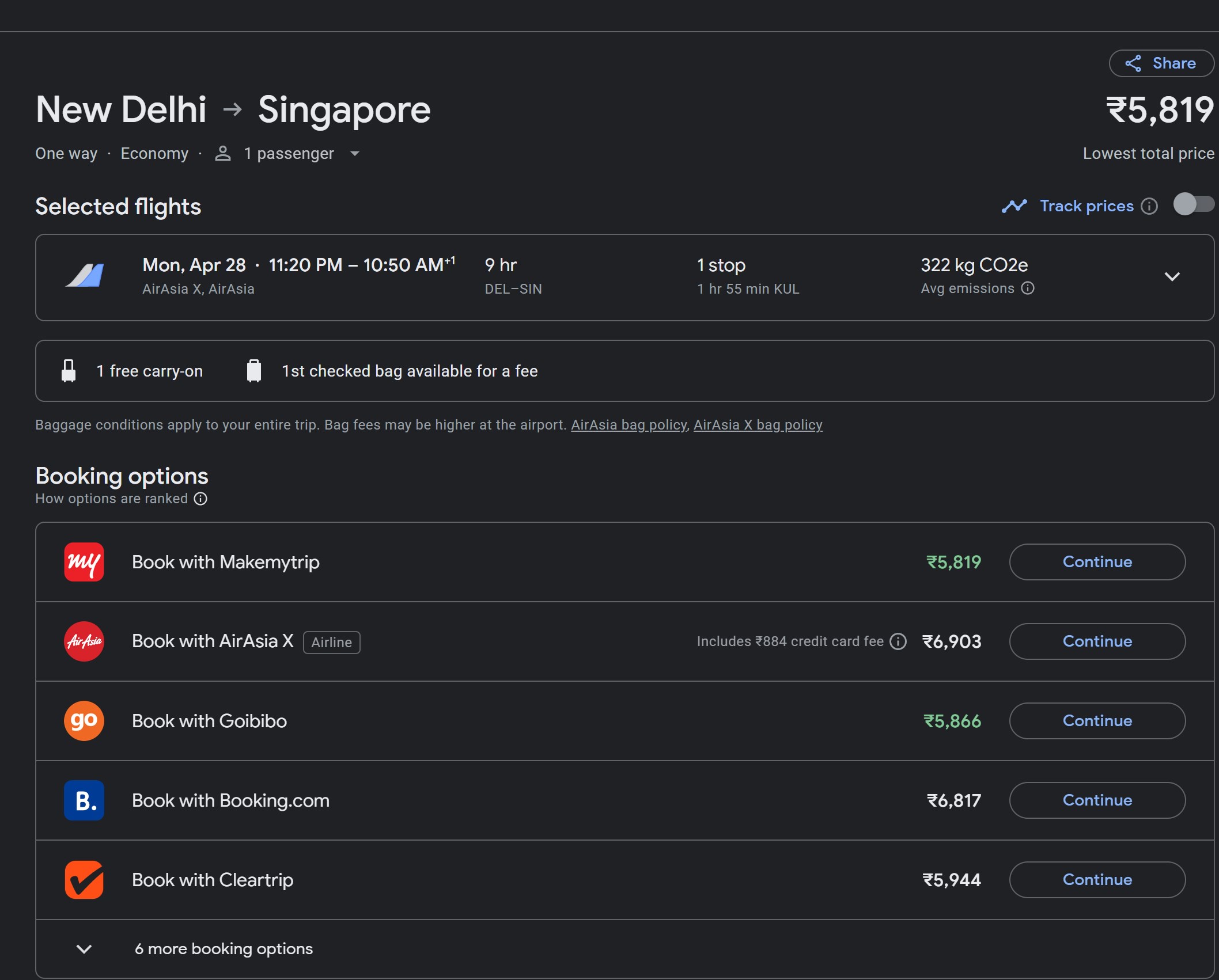The image size is (1219, 980).
Task: Click the Goibibo logo icon
Action: coord(84,721)
